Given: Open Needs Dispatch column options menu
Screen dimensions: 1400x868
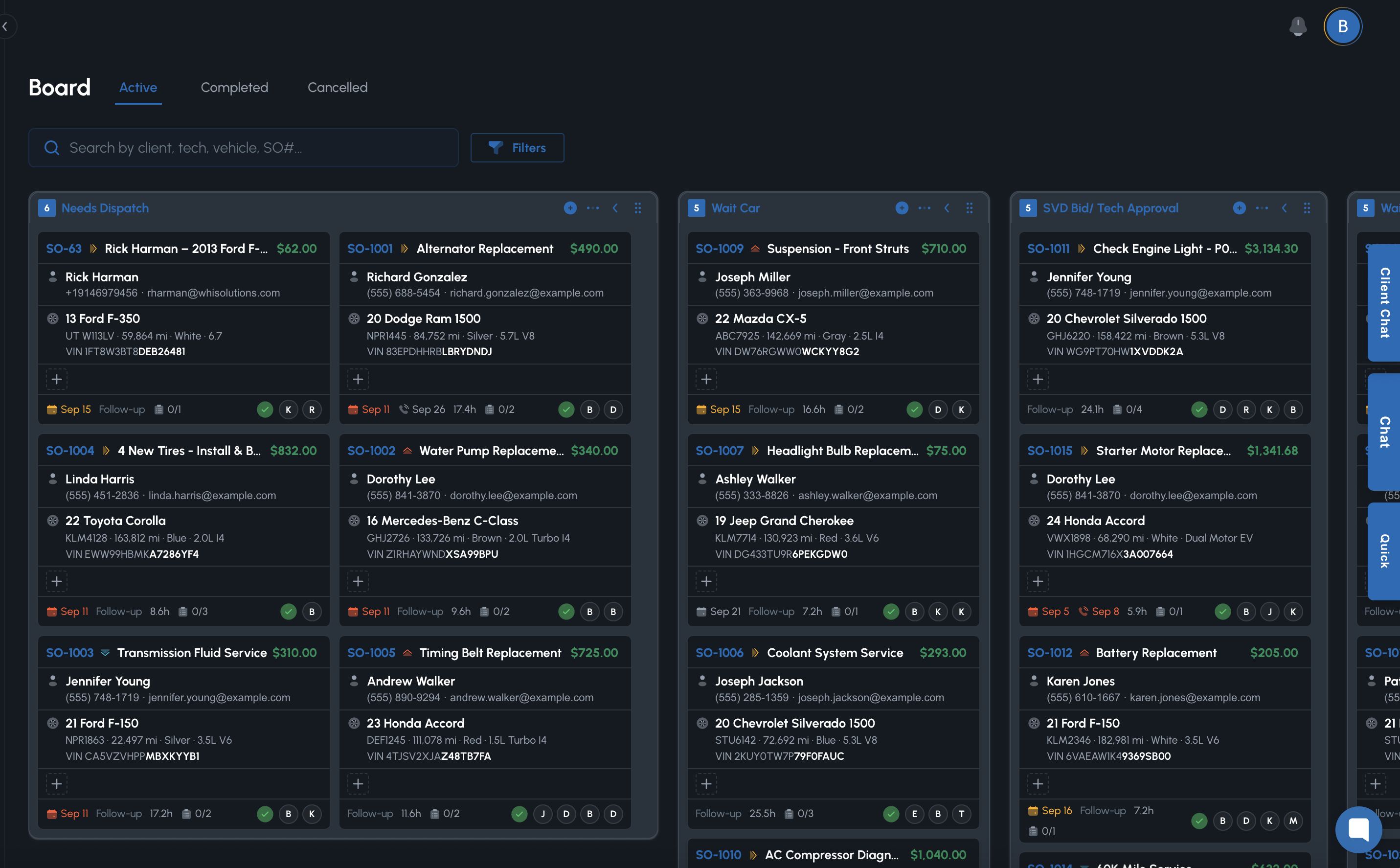Looking at the screenshot, I should (593, 208).
